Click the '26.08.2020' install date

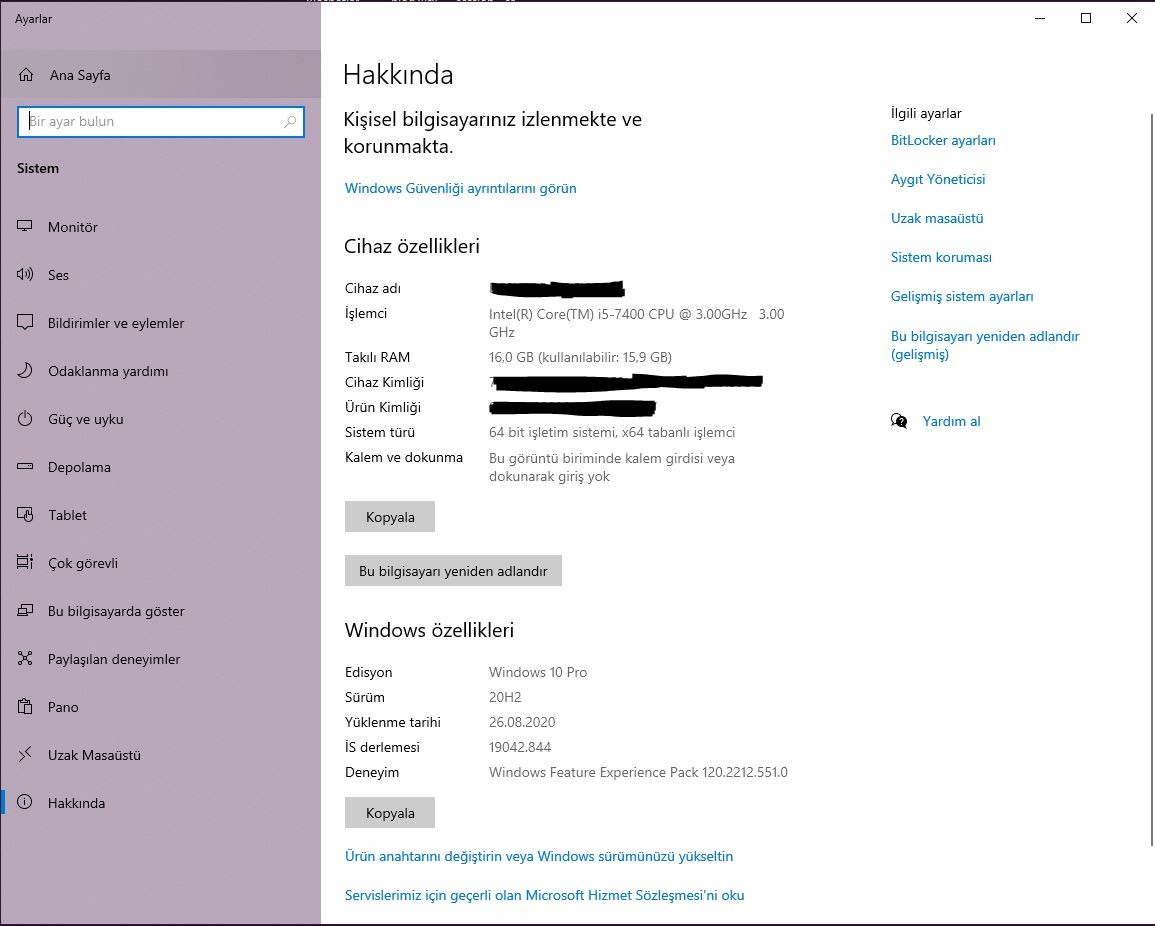click(x=522, y=722)
